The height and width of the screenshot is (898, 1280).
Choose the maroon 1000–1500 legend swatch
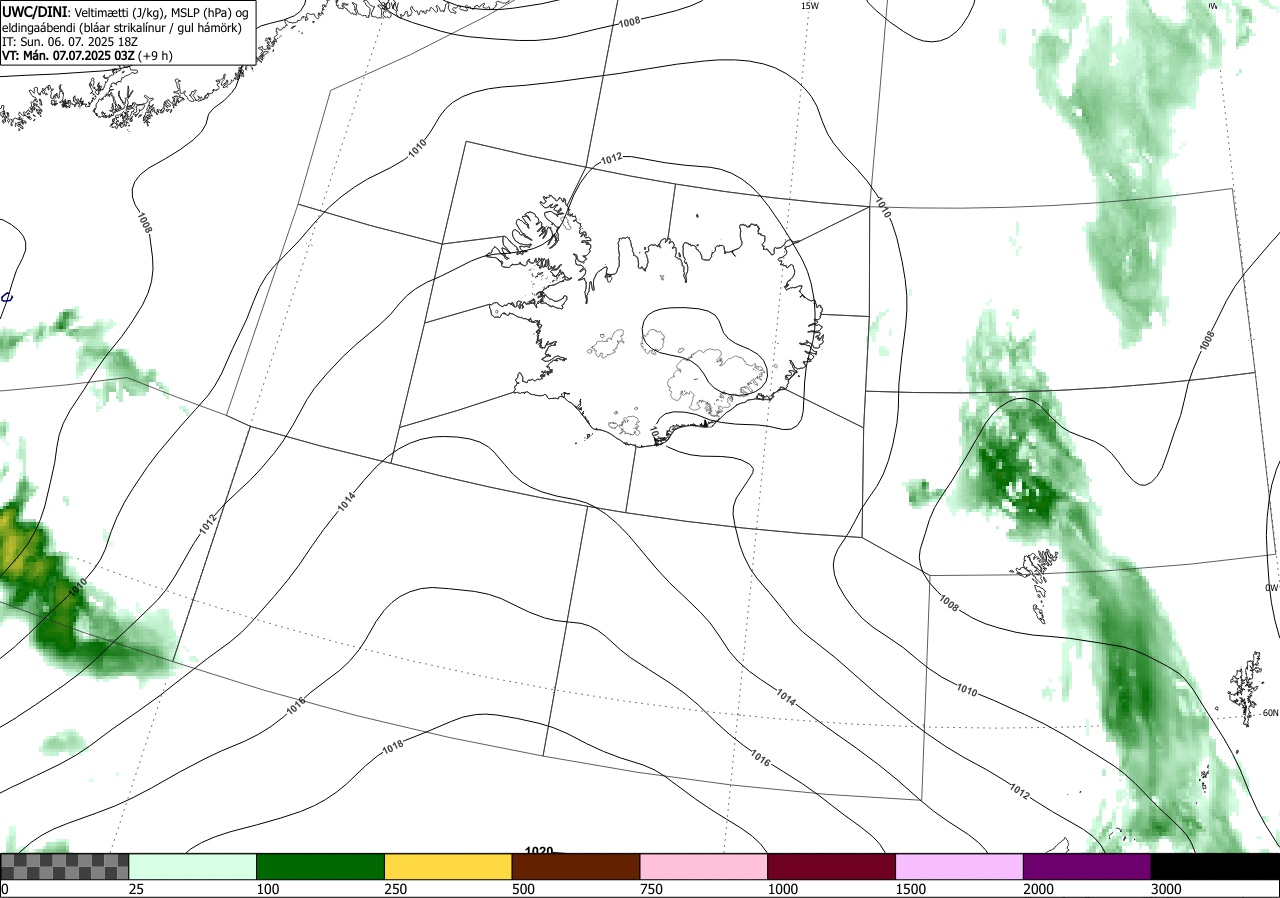point(832,866)
